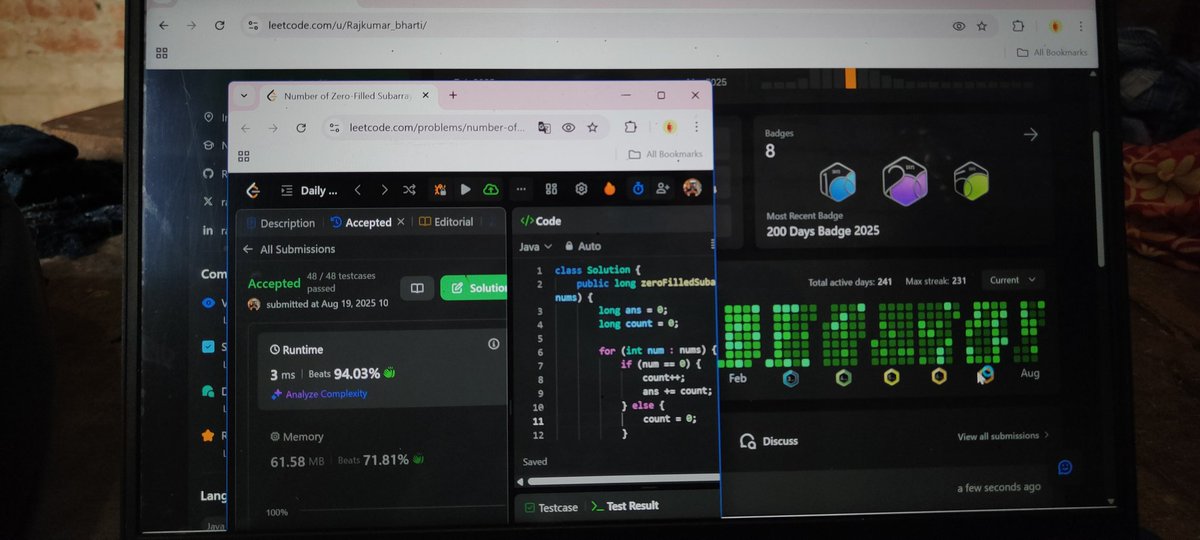1200x540 pixels.
Task: Click the blue chat bubble icon on profile
Action: tap(1065, 467)
